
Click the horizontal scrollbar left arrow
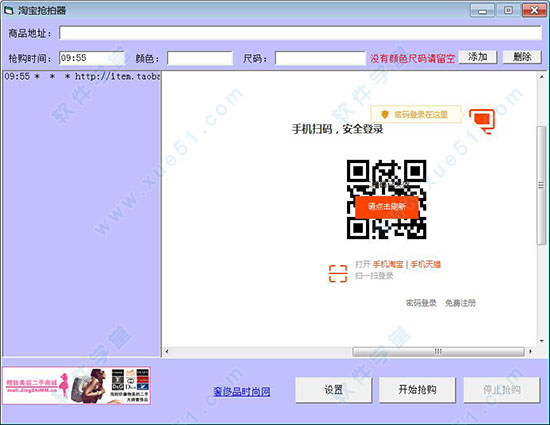[x=167, y=351]
